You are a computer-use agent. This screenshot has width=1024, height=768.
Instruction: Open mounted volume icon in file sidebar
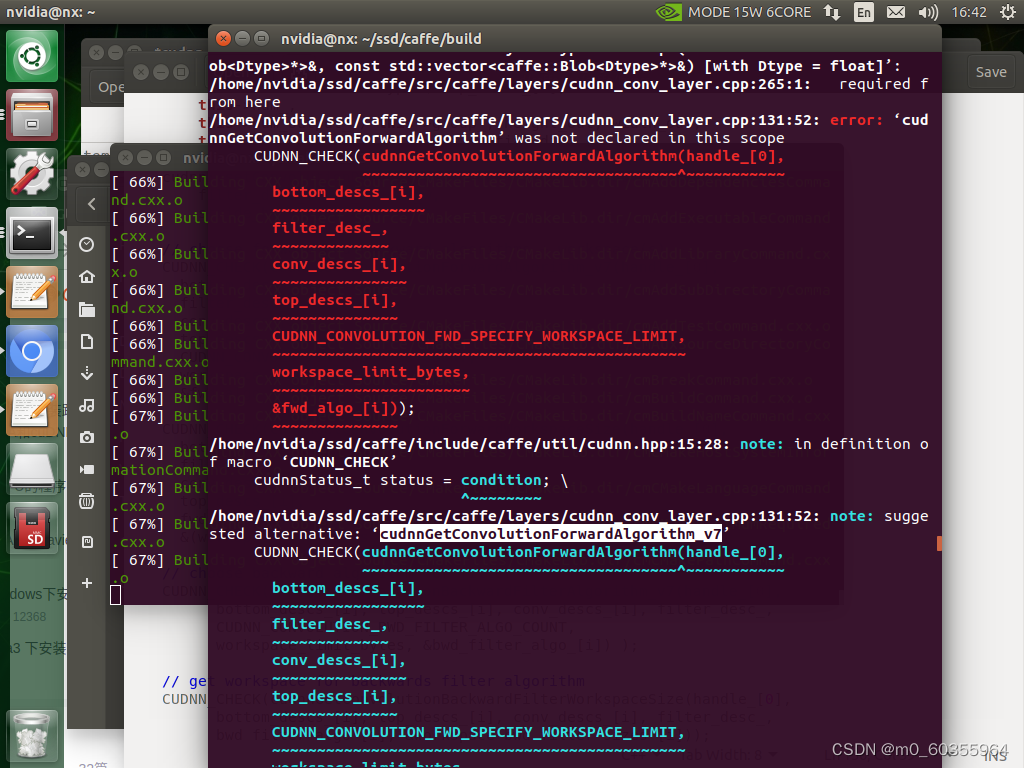[x=87, y=542]
